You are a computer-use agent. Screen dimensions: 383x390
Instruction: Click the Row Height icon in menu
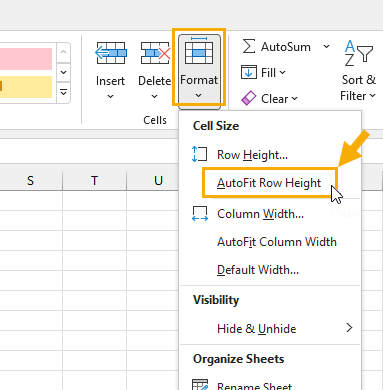(x=199, y=154)
